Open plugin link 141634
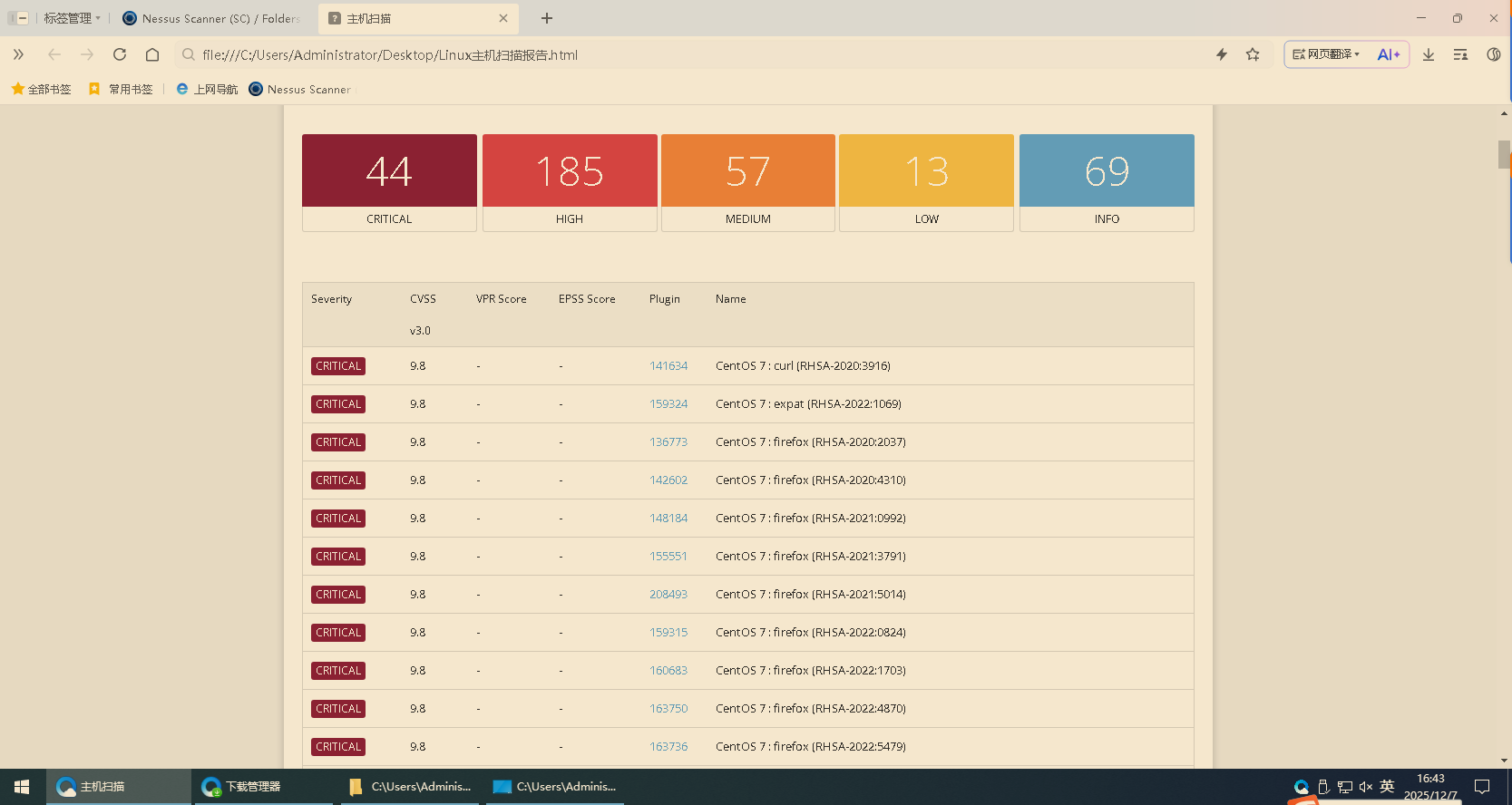Screen dimensions: 1512x805 (668, 366)
